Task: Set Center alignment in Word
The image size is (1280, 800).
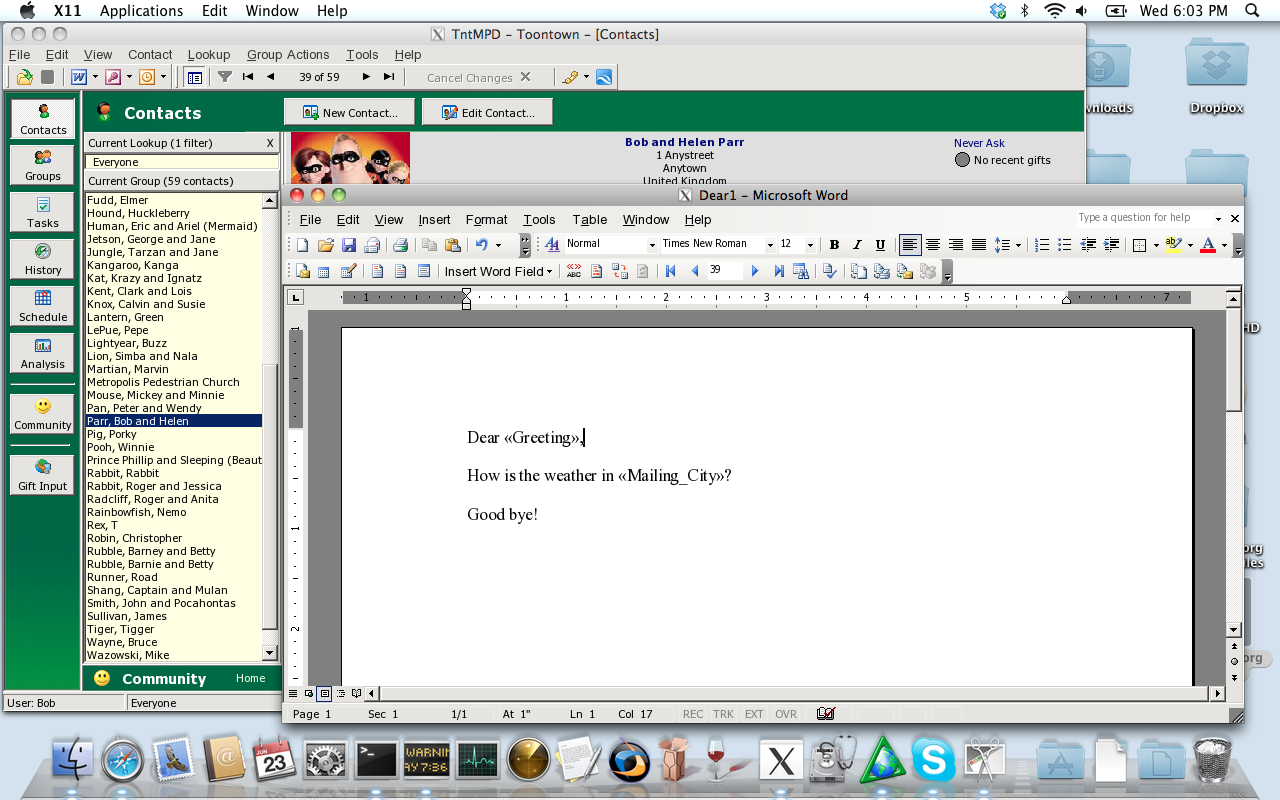Action: click(933, 245)
